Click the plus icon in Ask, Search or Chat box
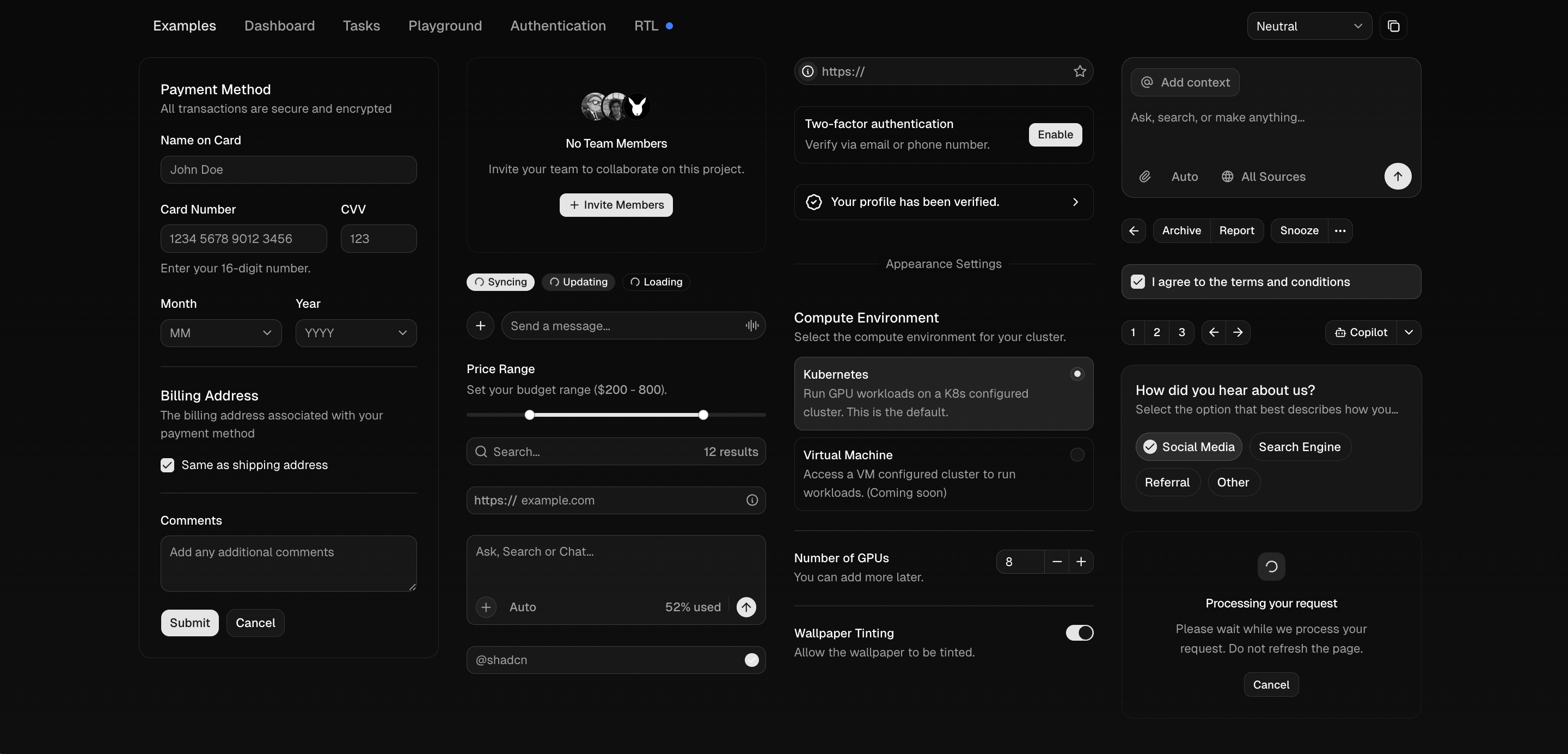Screen dimensions: 1568x754 (486, 607)
